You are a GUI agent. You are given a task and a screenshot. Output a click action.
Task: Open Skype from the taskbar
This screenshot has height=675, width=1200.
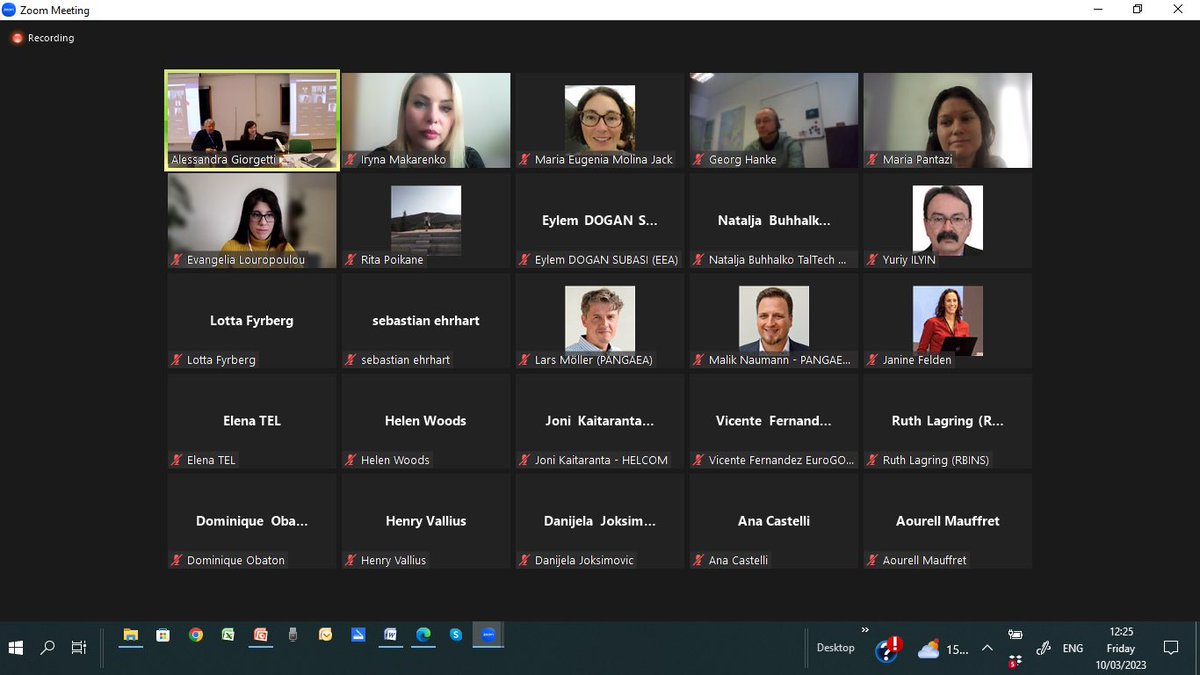tap(455, 634)
